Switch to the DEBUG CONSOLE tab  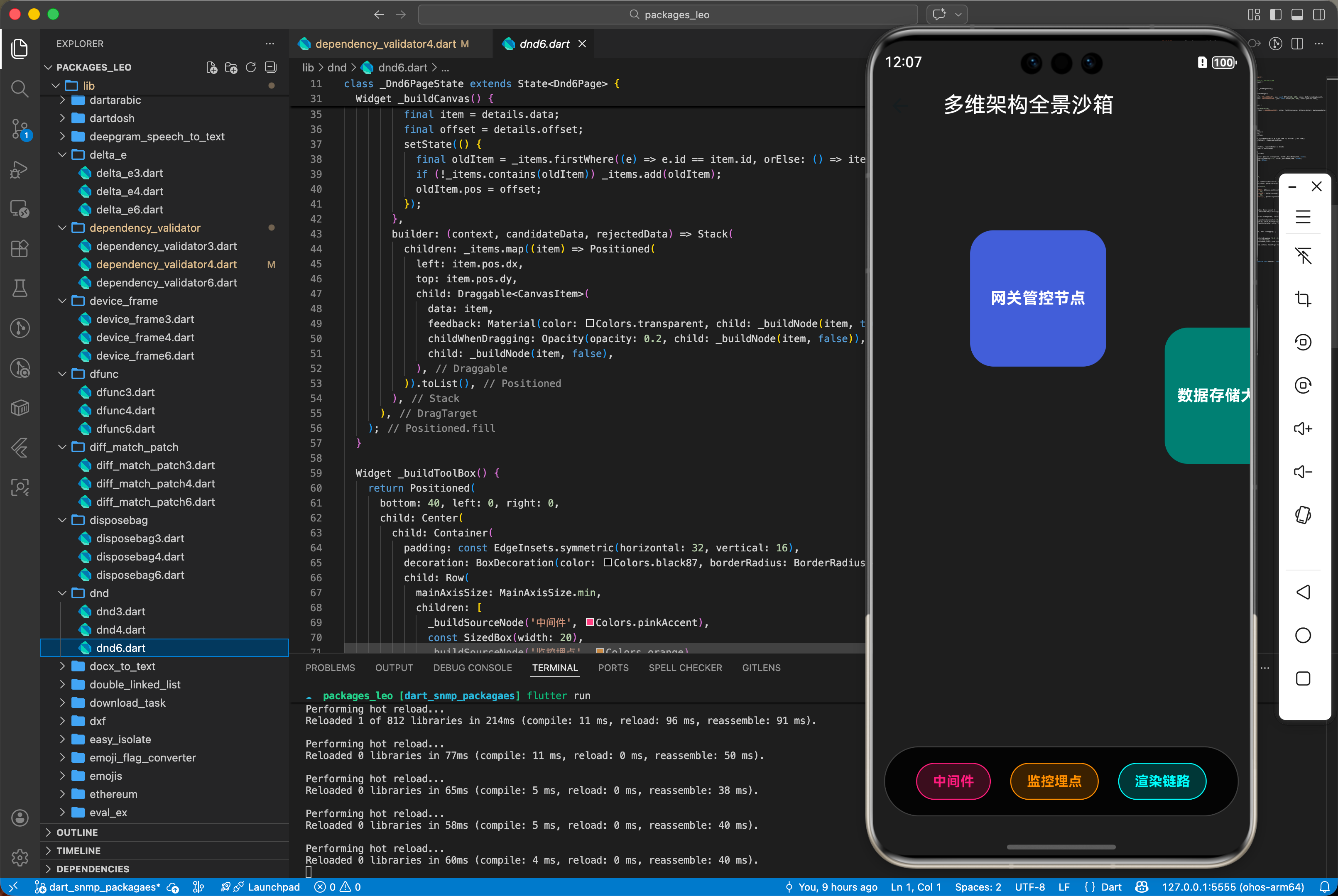click(x=472, y=667)
